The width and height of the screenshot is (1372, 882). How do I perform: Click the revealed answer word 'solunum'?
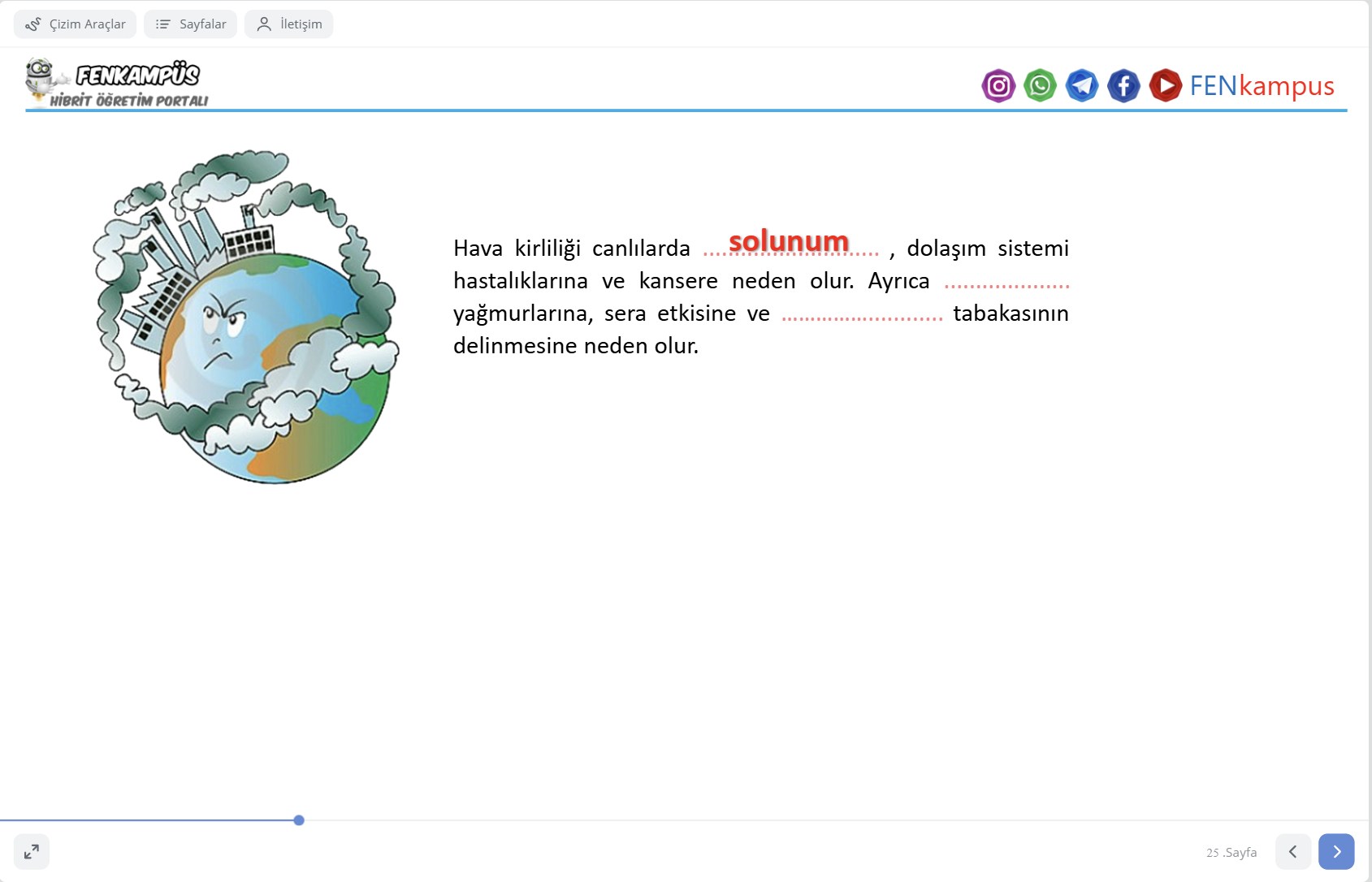tap(789, 242)
